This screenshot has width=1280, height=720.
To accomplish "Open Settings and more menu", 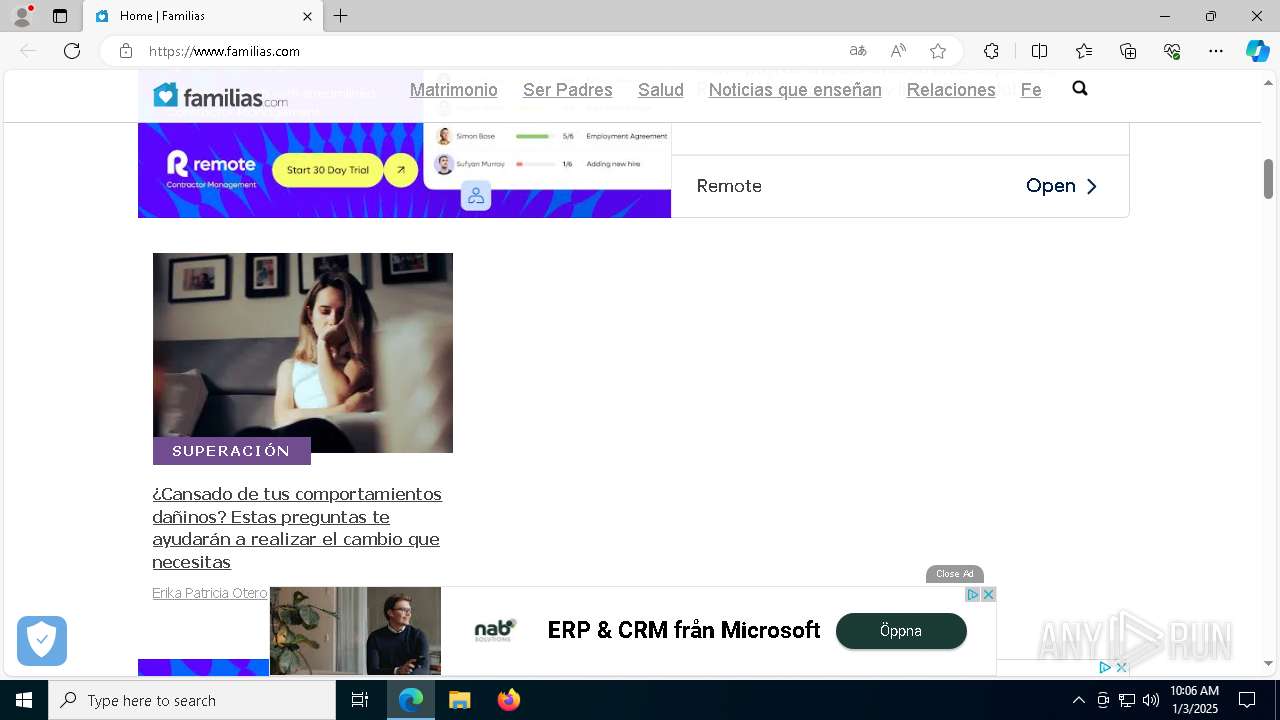I will point(1216,51).
